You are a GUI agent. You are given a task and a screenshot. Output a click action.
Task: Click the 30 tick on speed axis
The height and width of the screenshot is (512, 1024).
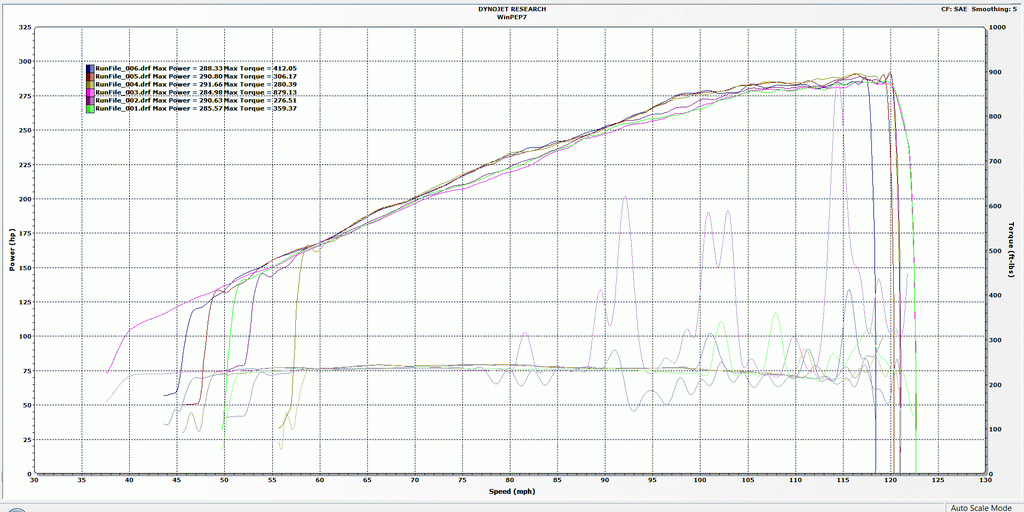point(35,480)
